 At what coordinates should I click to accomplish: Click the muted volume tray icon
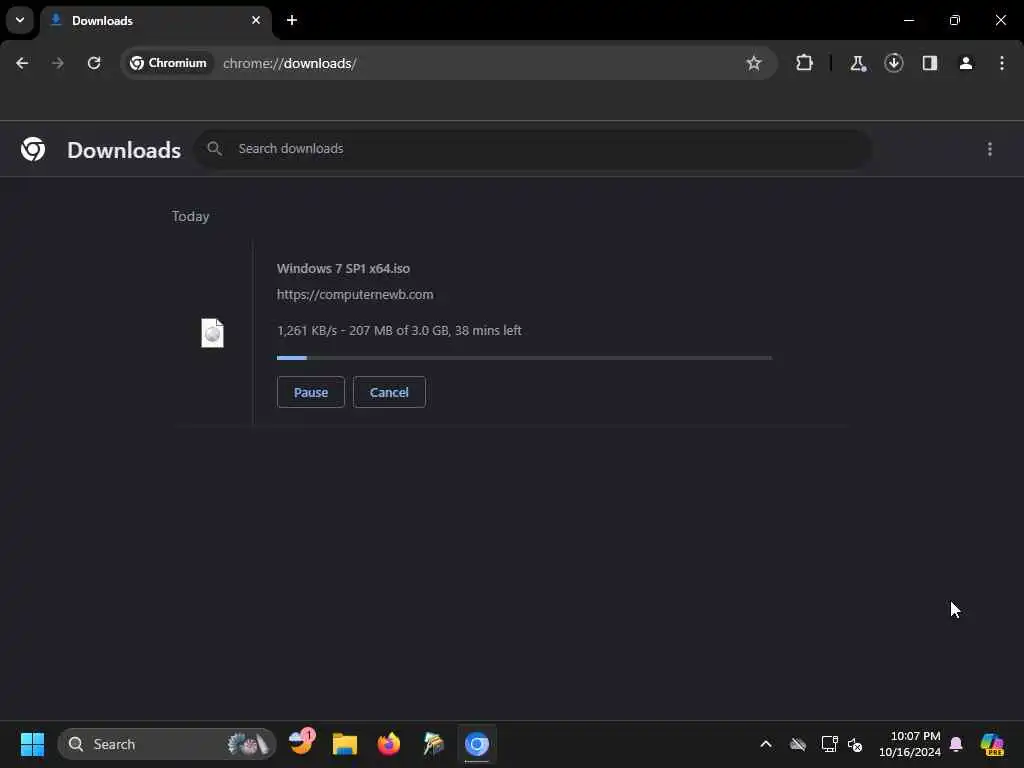click(855, 744)
